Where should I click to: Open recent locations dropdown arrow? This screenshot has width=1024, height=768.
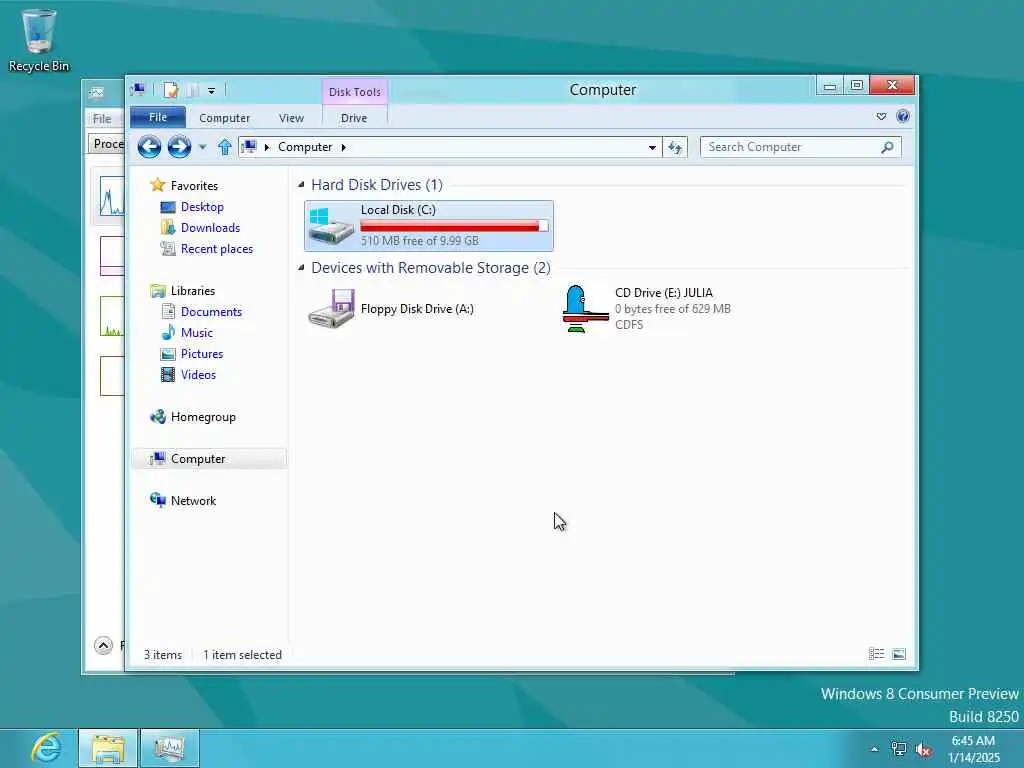[x=202, y=148]
